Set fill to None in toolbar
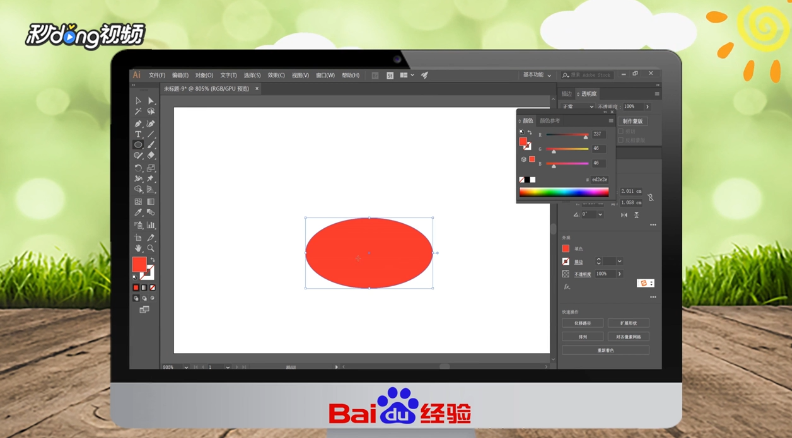Viewport: 792px width, 438px height. pyautogui.click(x=152, y=287)
